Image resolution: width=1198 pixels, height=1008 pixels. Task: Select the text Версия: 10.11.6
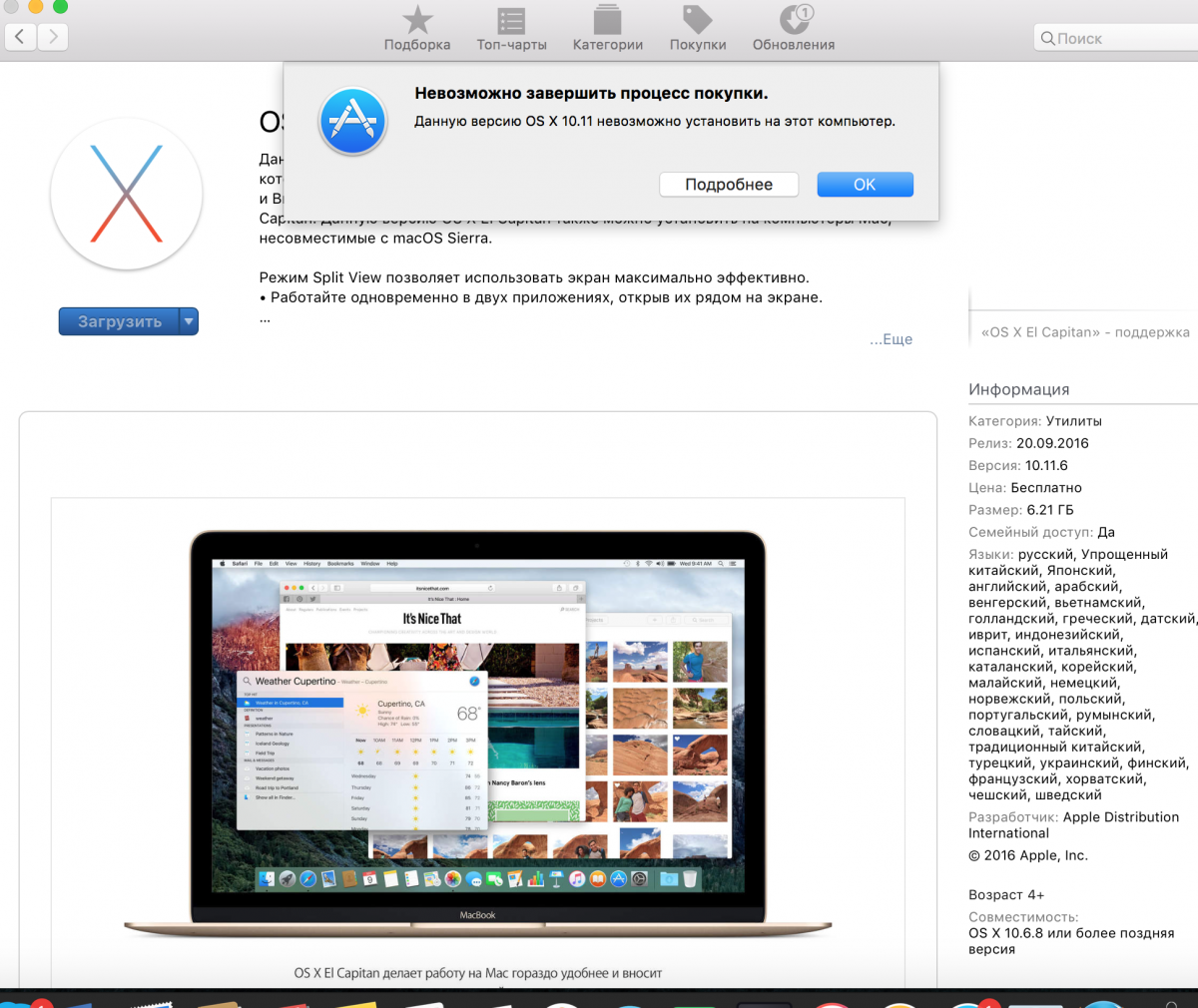(x=1018, y=465)
